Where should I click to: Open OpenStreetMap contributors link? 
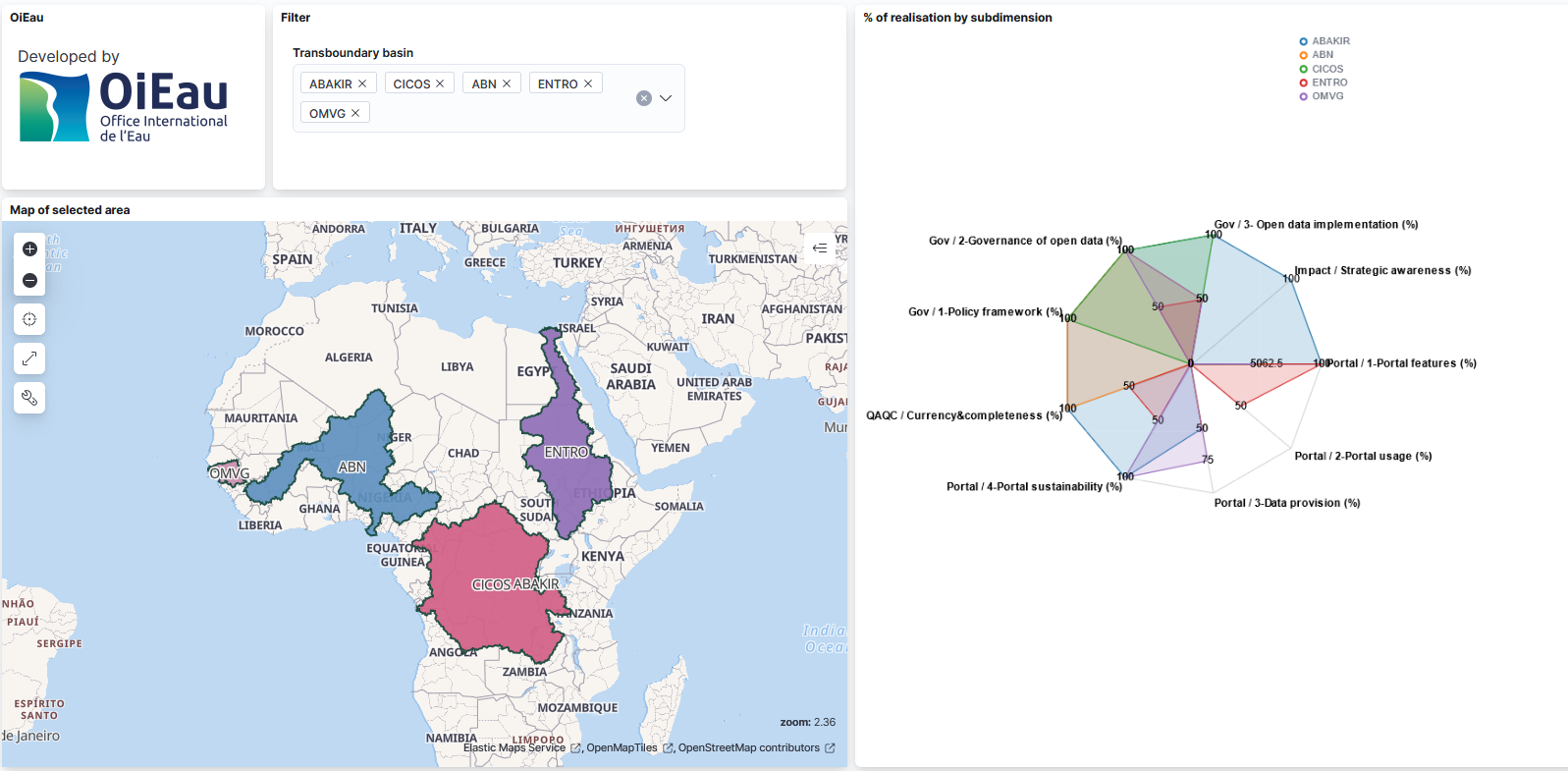point(756,748)
